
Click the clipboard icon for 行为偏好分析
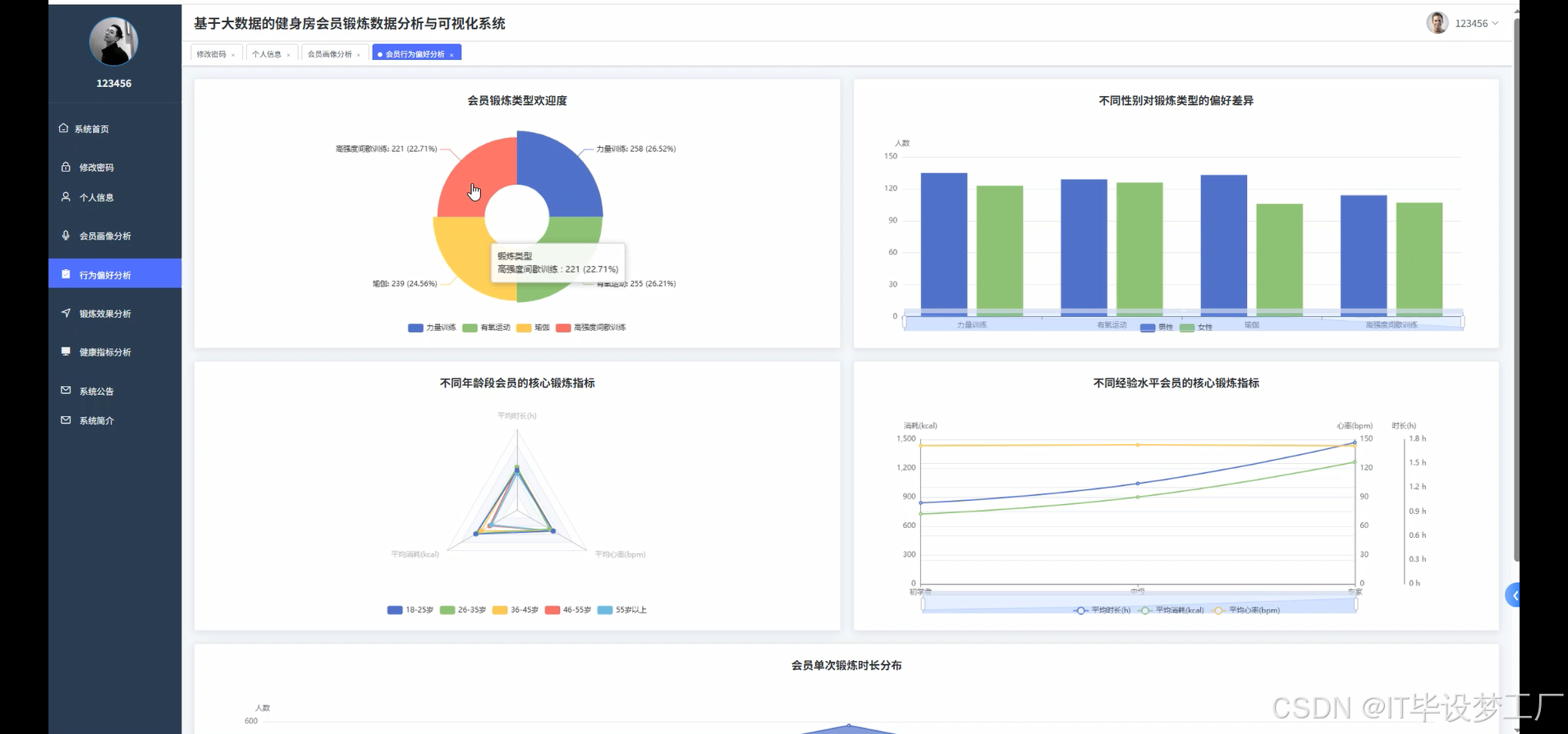(66, 274)
